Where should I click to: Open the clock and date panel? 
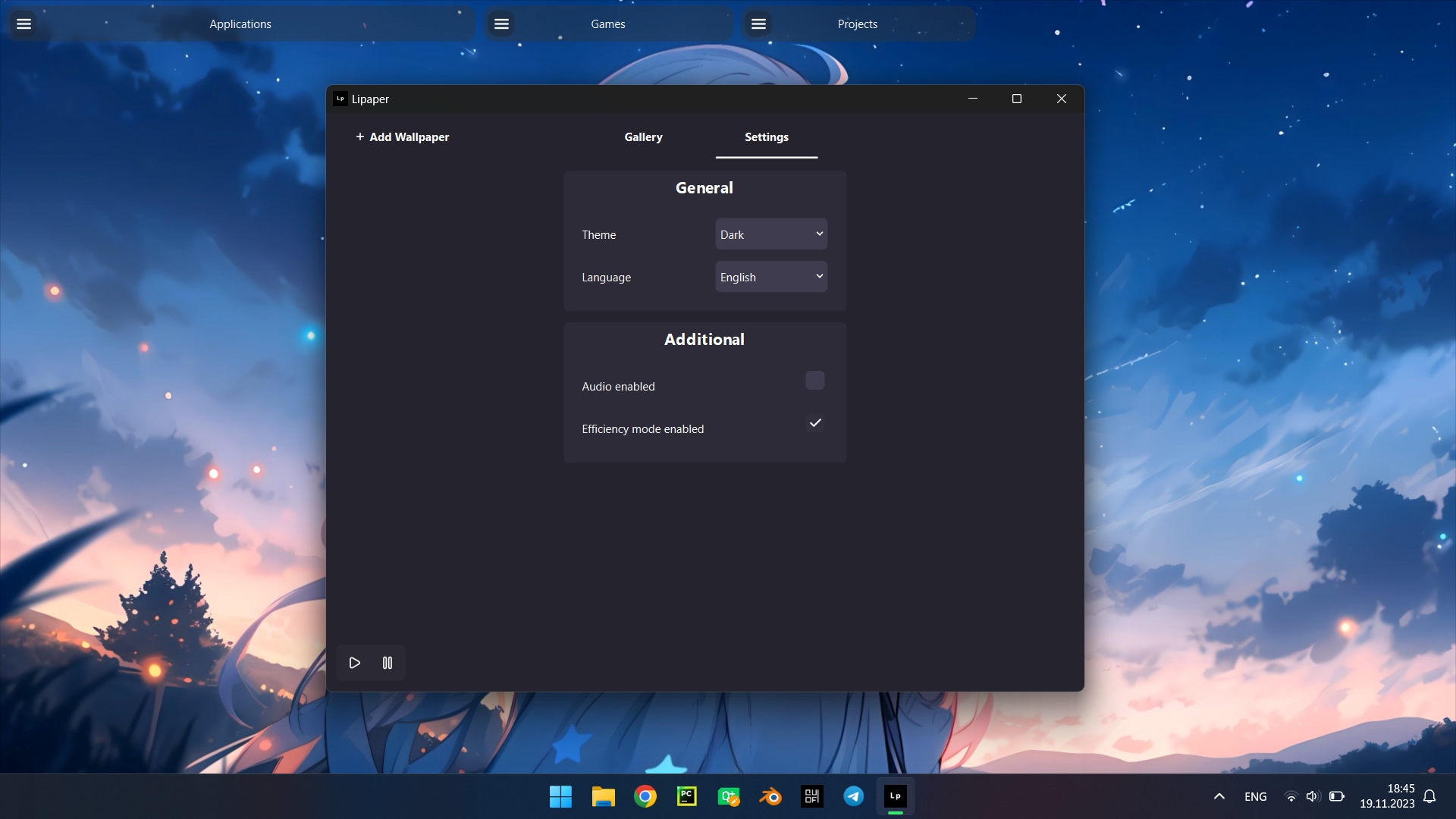point(1386,796)
